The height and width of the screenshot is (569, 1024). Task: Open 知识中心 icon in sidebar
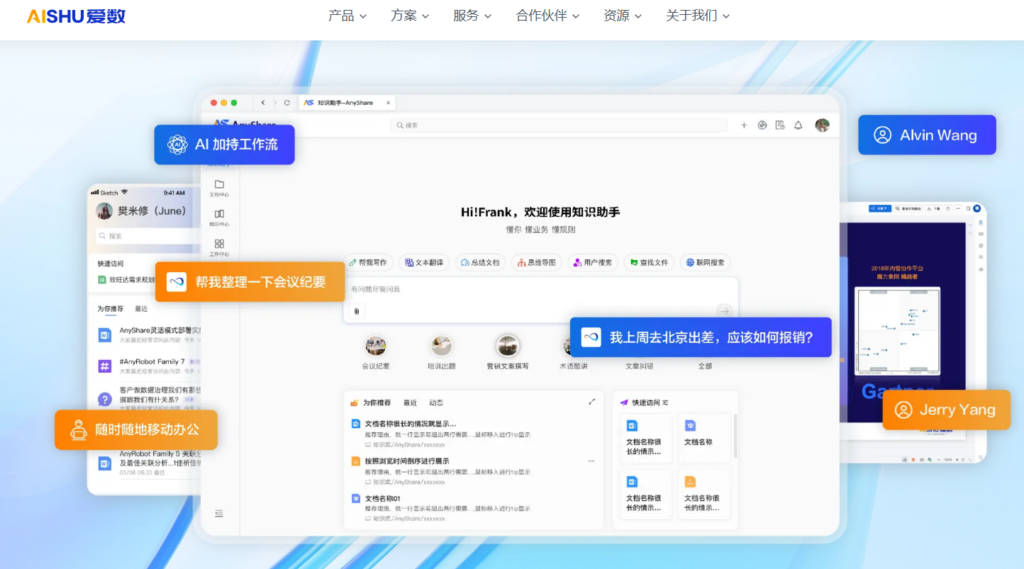(219, 218)
